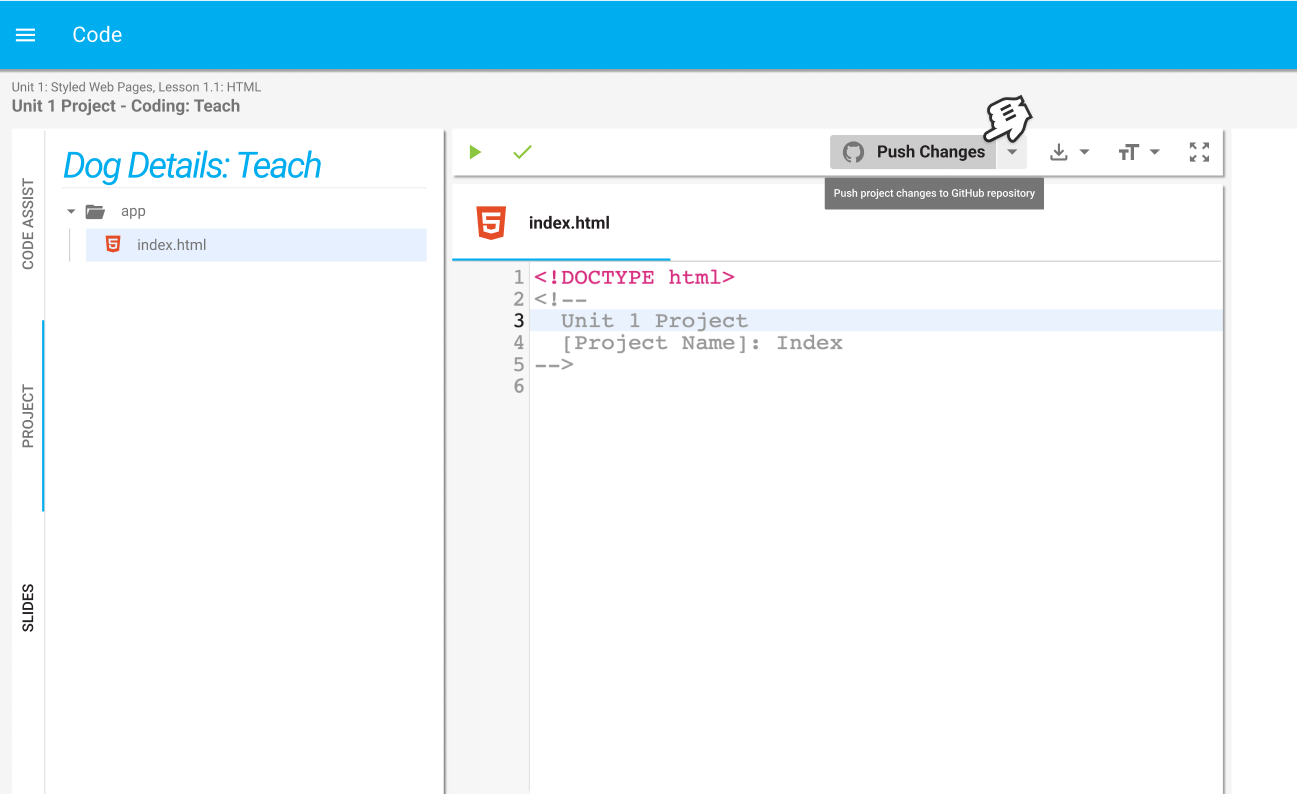Click the HTML5 icon beside index.html in tree
The height and width of the screenshot is (794, 1297).
[113, 244]
